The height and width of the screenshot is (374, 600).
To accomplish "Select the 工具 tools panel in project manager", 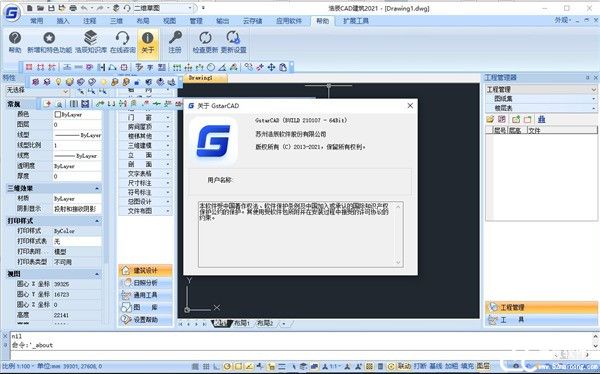I will (541, 320).
